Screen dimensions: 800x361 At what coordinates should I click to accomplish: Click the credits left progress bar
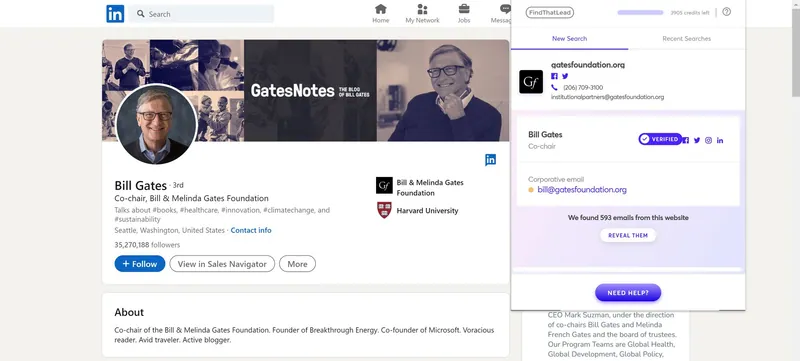pos(640,12)
